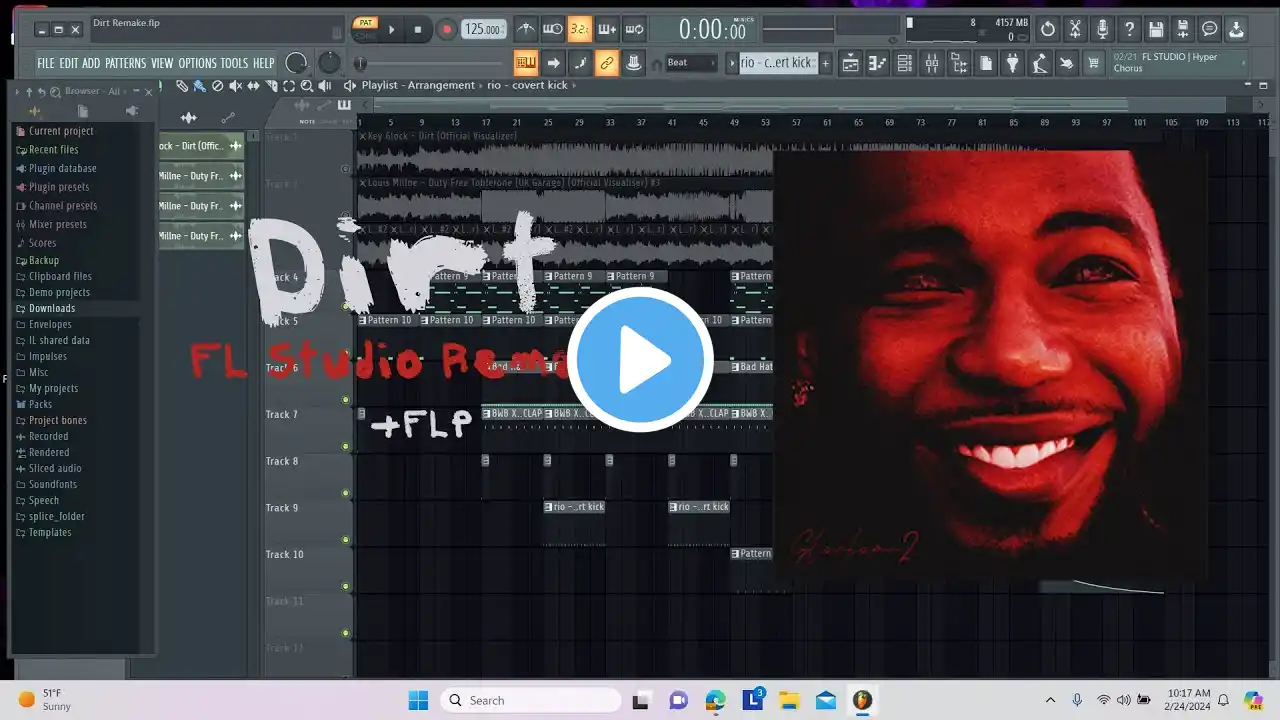The height and width of the screenshot is (720, 1280).
Task: Open the pattern selector 'rio - c..ert kick'
Action: pos(776,63)
